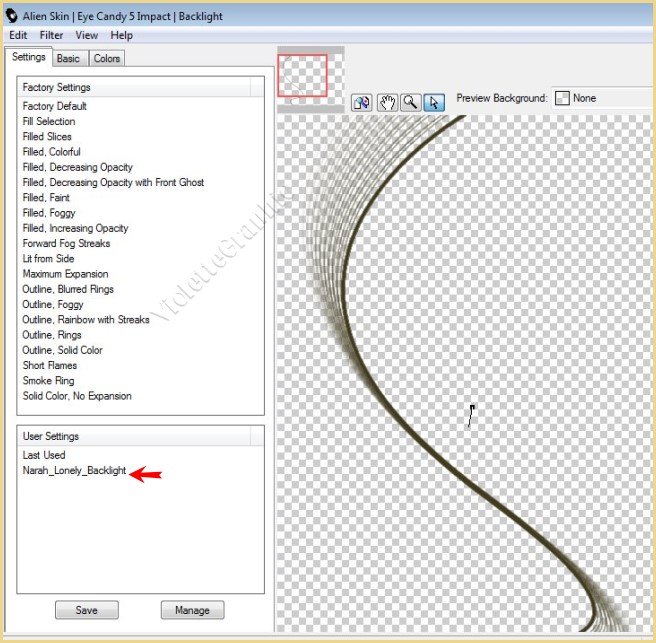
Task: Click the show original preview toggle icon
Action: click(x=362, y=102)
